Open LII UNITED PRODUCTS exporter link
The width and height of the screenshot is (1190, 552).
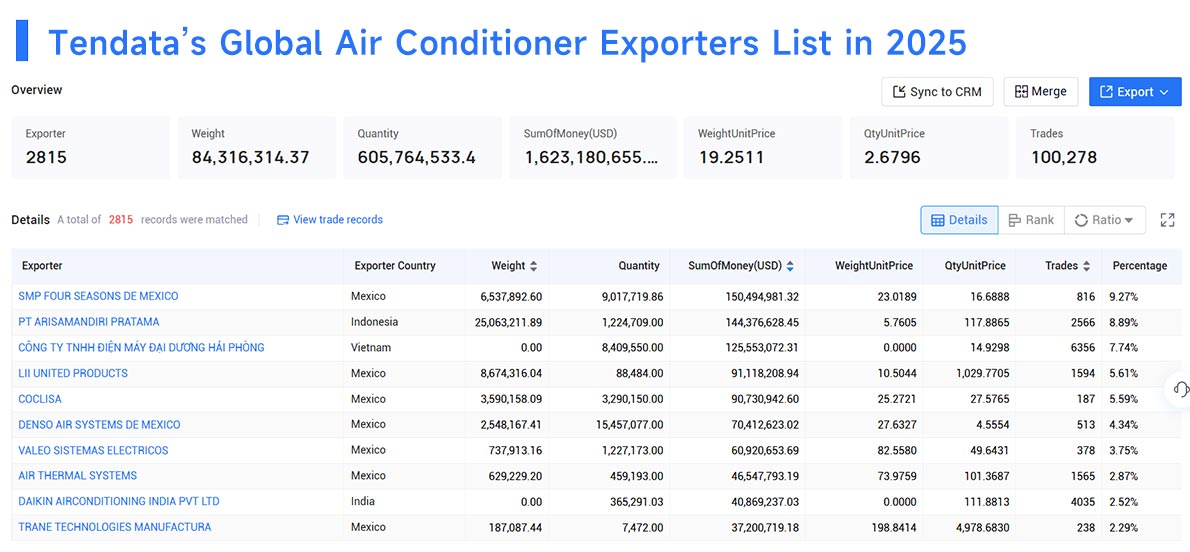click(73, 374)
